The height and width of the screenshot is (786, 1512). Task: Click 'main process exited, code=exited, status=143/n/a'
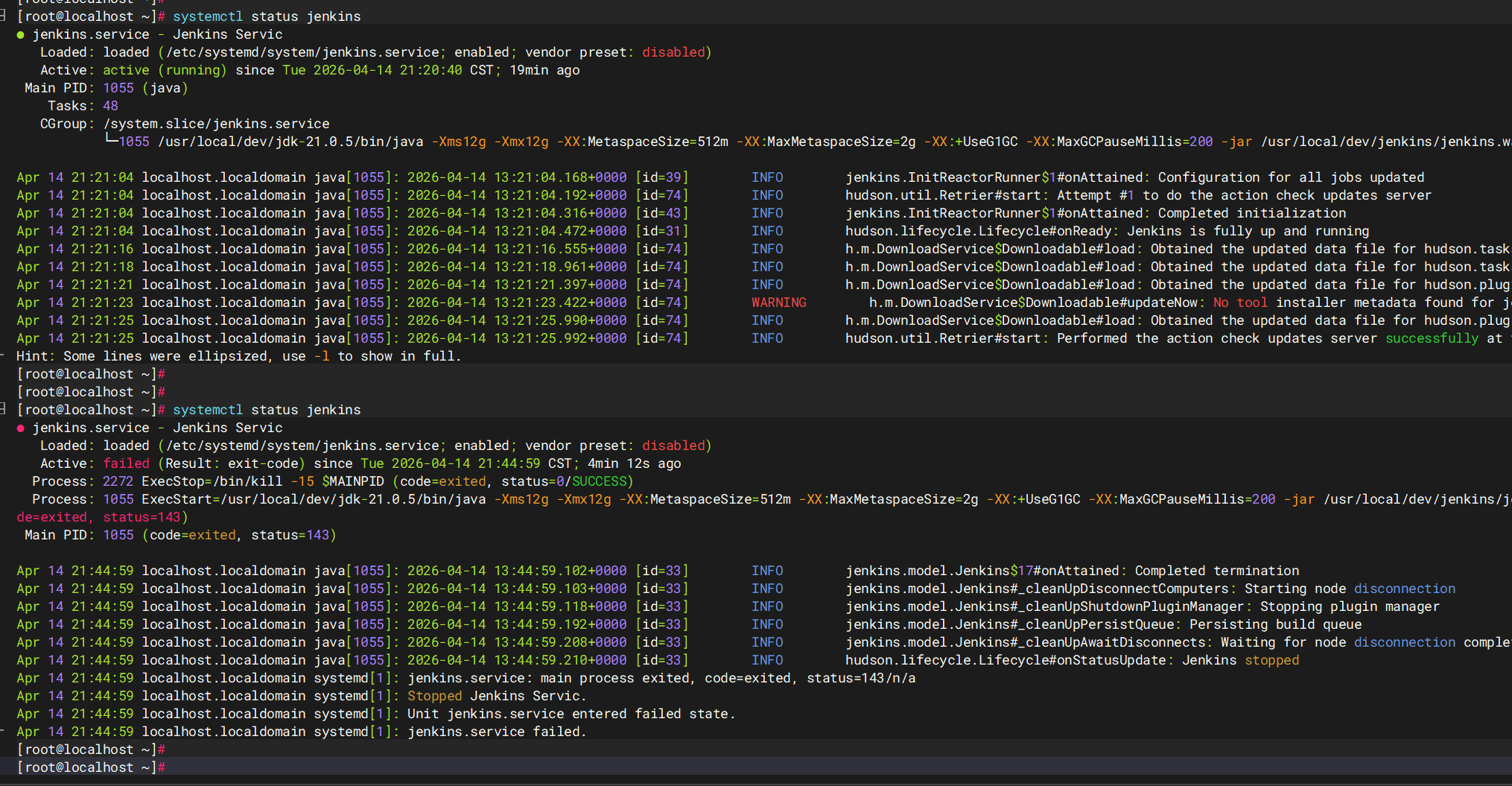(x=728, y=678)
